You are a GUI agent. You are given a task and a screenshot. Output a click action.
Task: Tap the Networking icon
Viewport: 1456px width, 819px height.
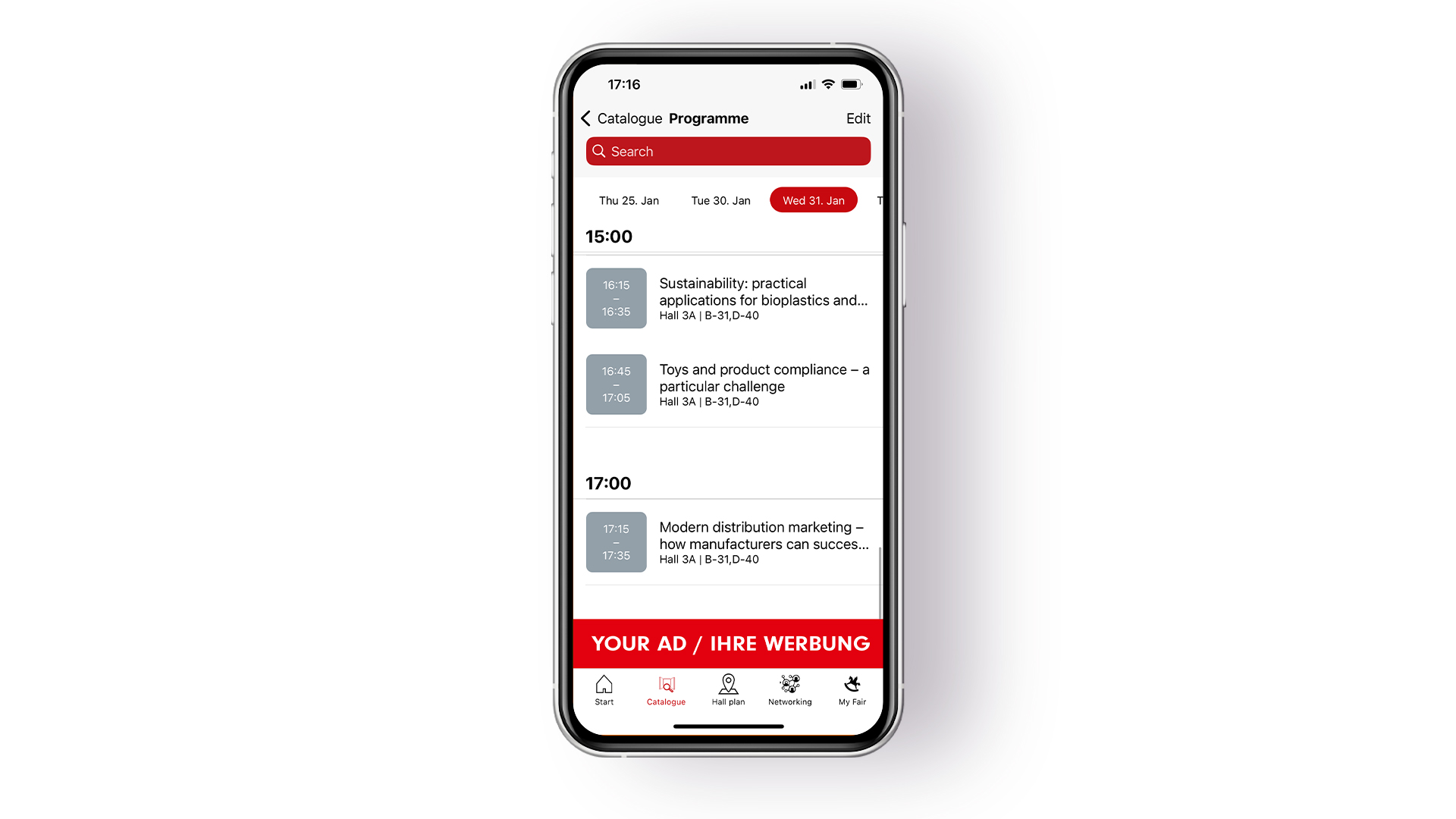(789, 687)
